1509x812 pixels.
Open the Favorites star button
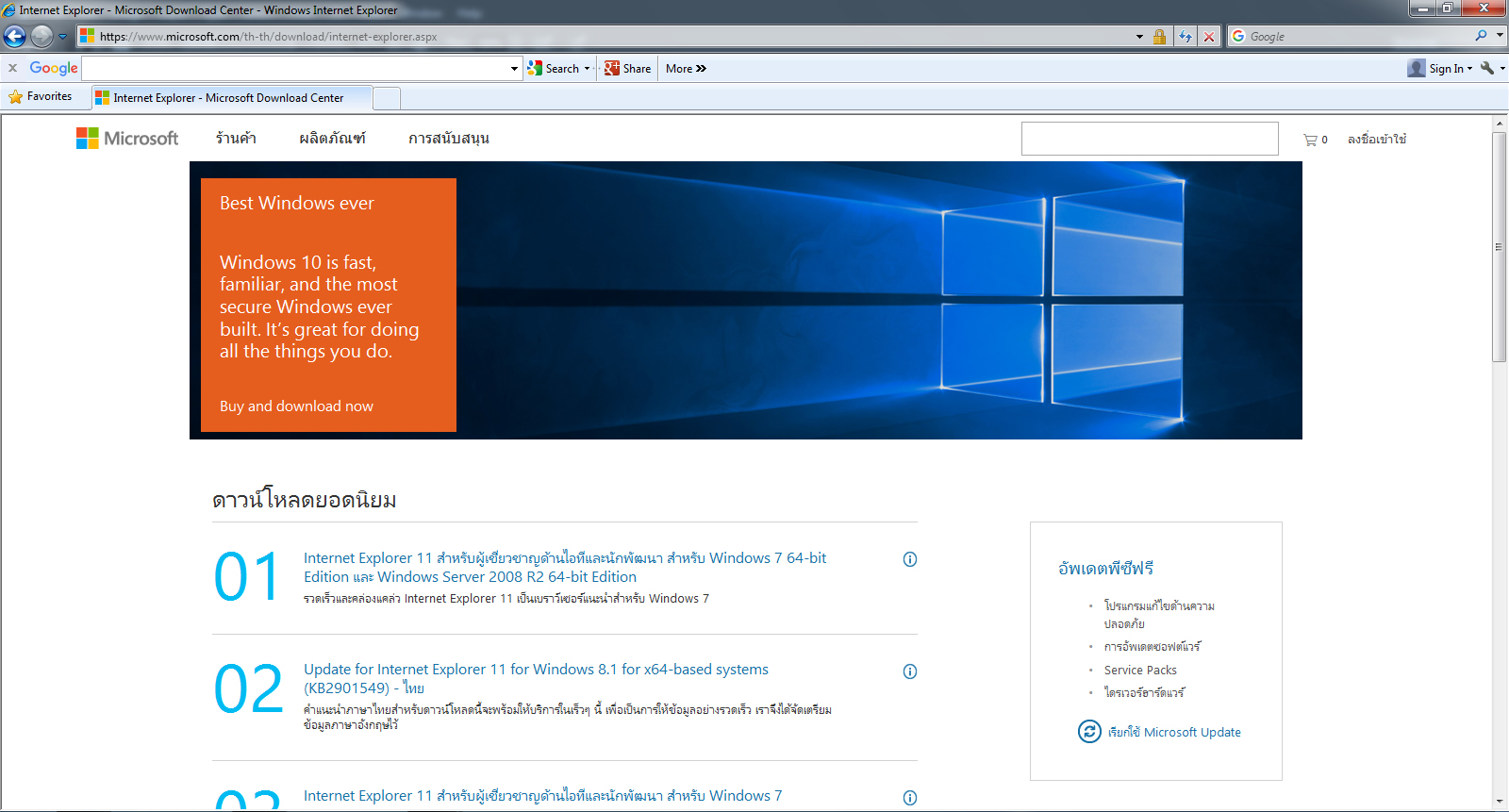pos(41,96)
